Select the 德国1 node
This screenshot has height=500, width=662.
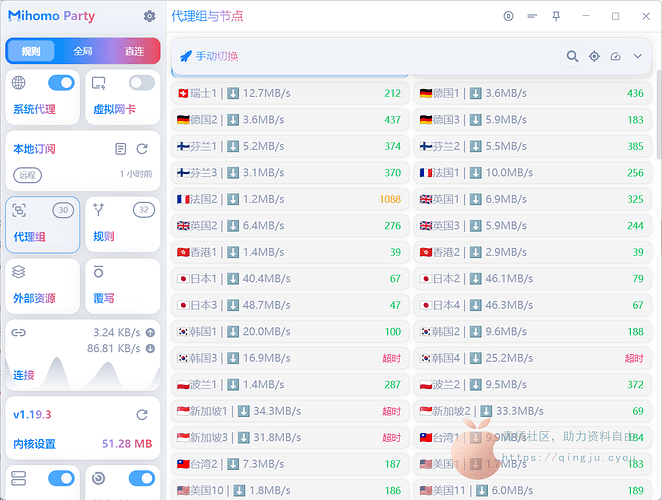point(532,93)
